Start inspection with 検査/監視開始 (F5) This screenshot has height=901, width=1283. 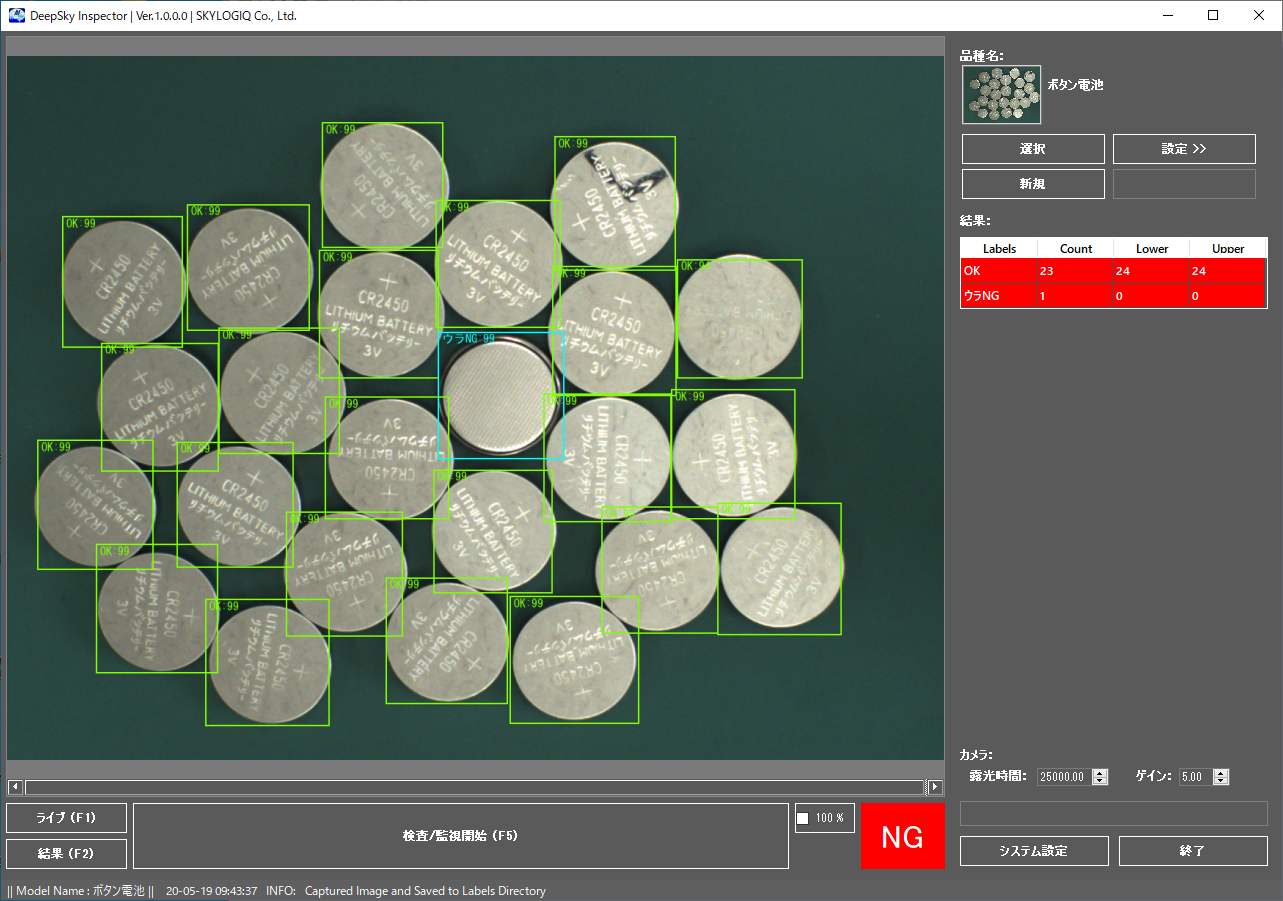coord(461,836)
